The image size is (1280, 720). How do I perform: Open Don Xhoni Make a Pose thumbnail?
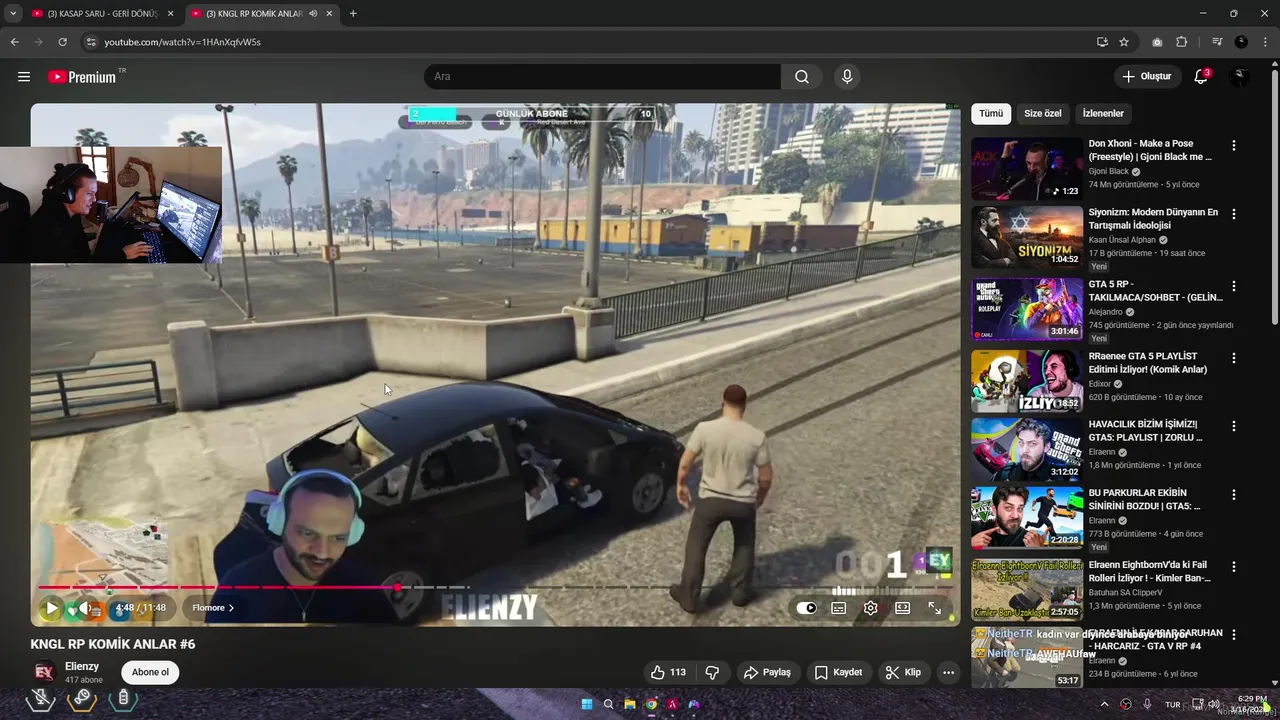[x=1027, y=169]
